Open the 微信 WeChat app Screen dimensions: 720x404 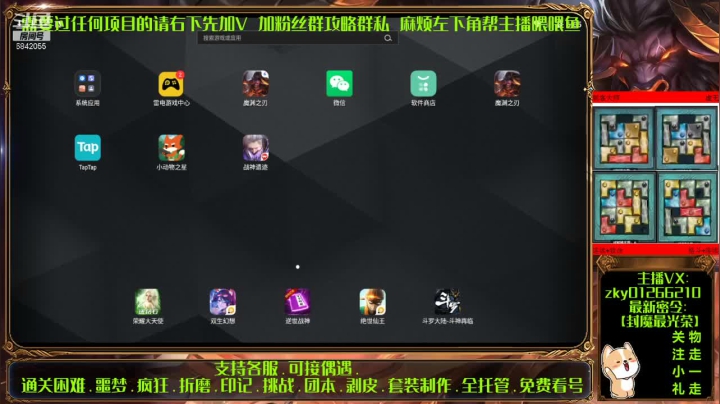(339, 84)
